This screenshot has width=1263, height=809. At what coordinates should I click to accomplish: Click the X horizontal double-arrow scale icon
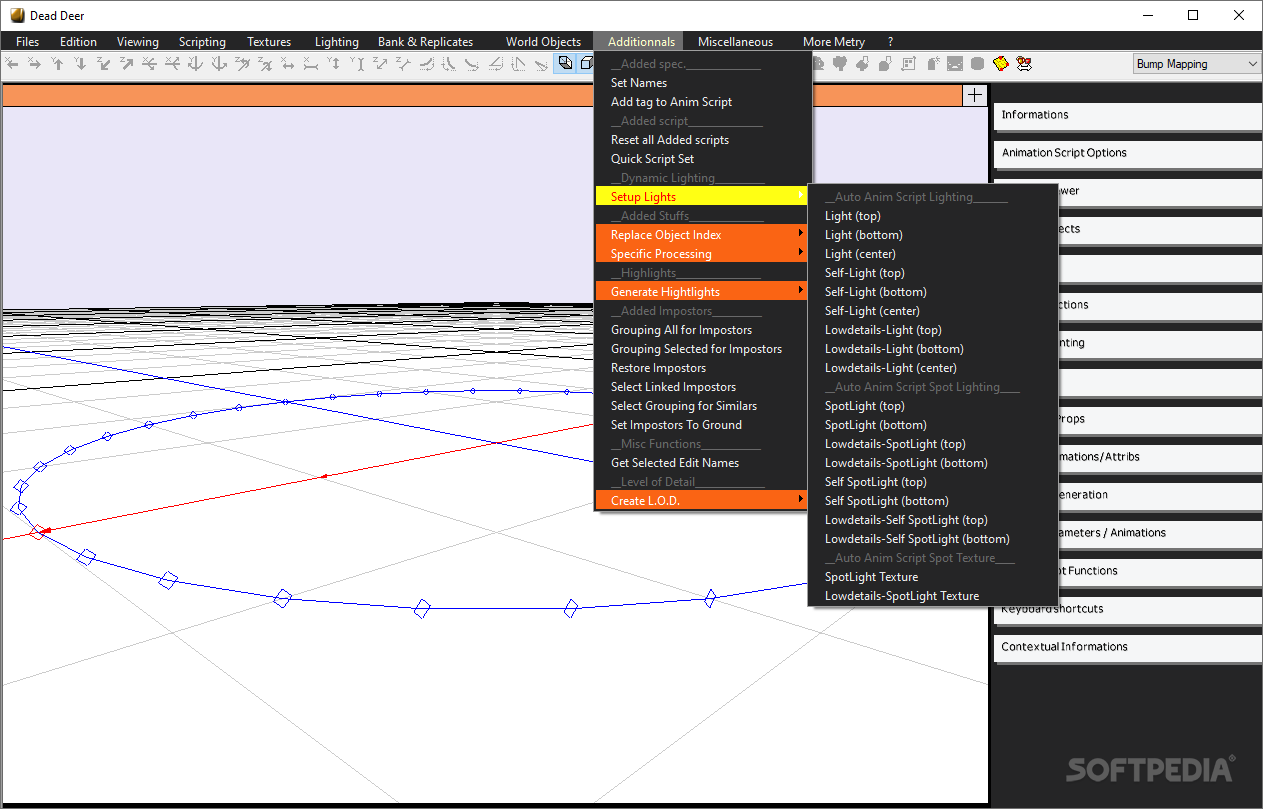point(287,63)
